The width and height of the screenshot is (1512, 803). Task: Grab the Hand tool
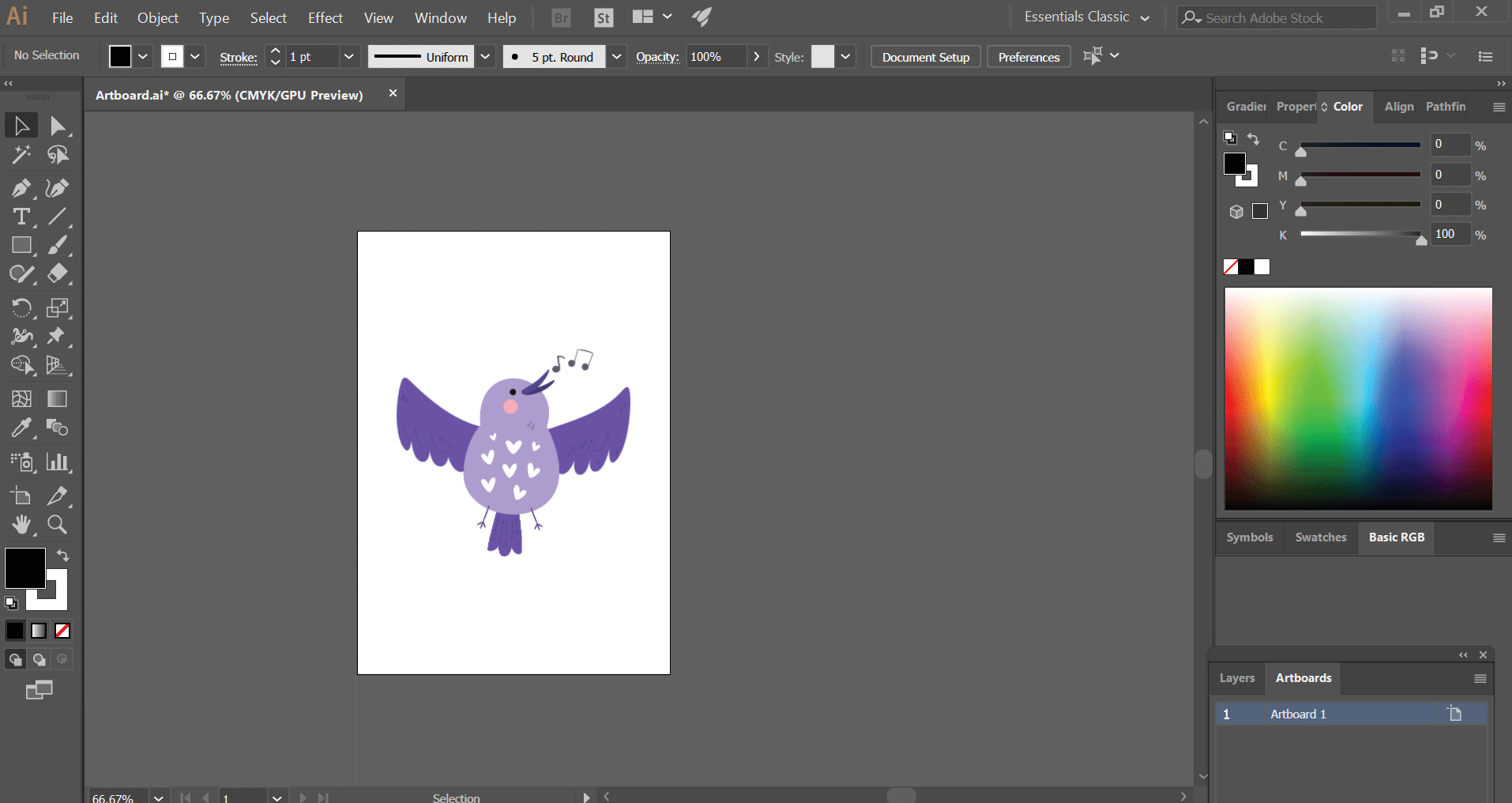22,524
